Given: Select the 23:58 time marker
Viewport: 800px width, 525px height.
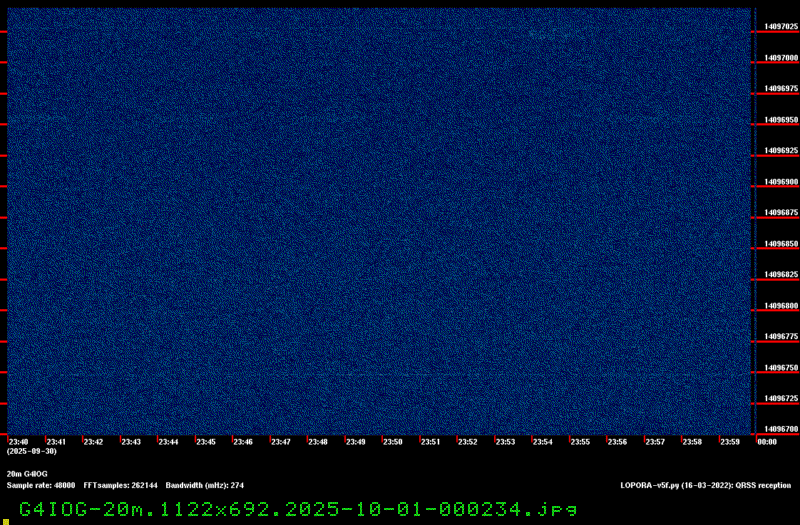Looking at the screenshot, I should [692, 442].
